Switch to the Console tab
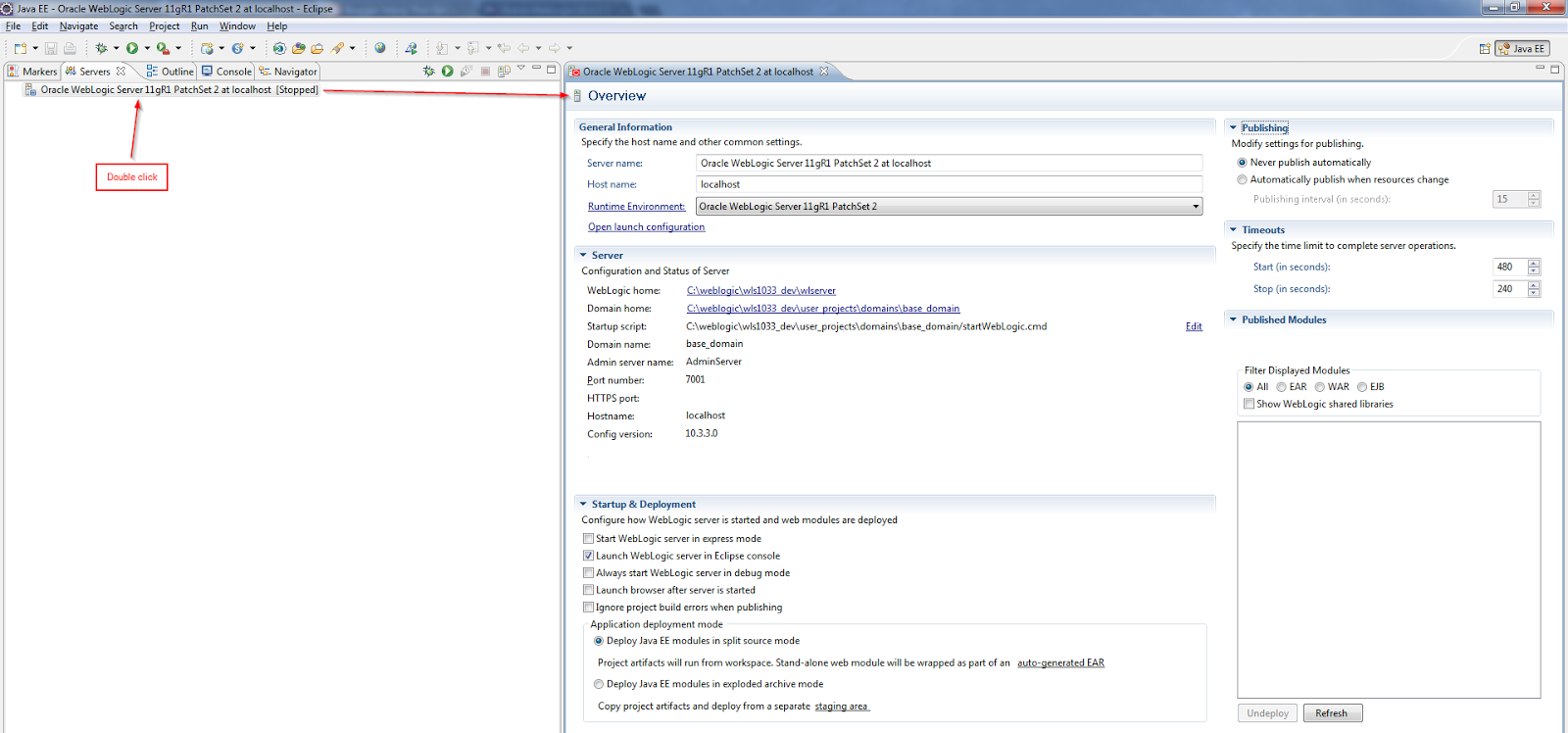 (x=226, y=72)
